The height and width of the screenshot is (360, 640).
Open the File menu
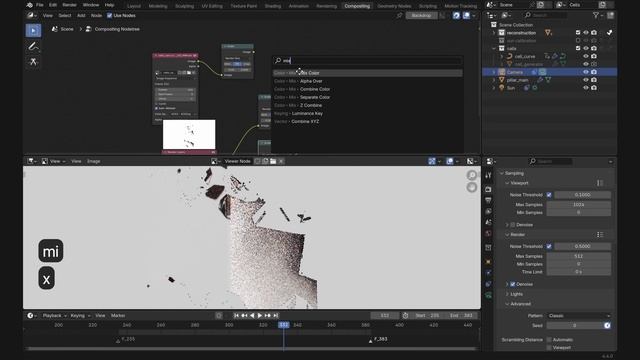pos(40,5)
